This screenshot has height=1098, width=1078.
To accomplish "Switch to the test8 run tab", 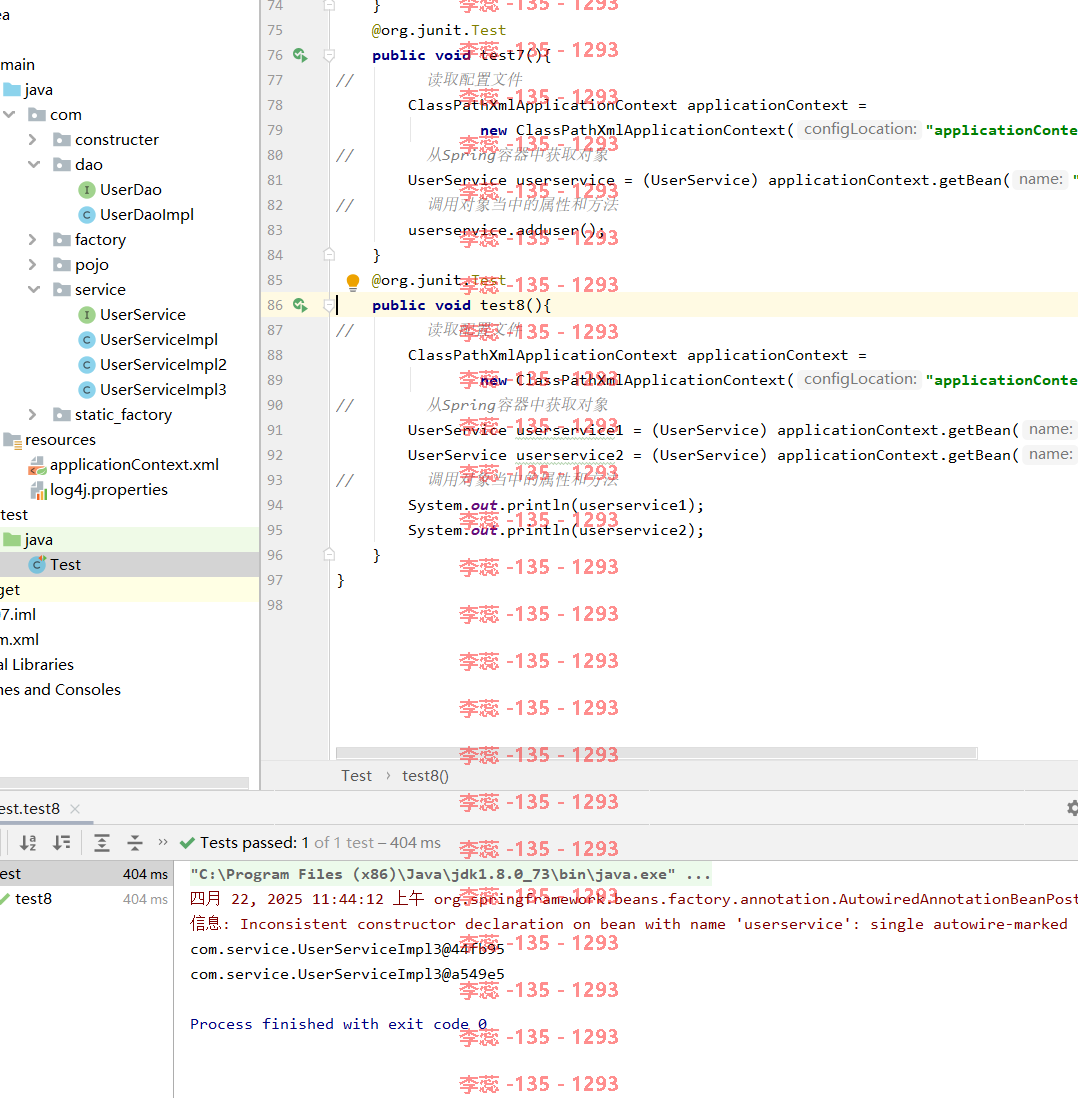I will coord(31,809).
